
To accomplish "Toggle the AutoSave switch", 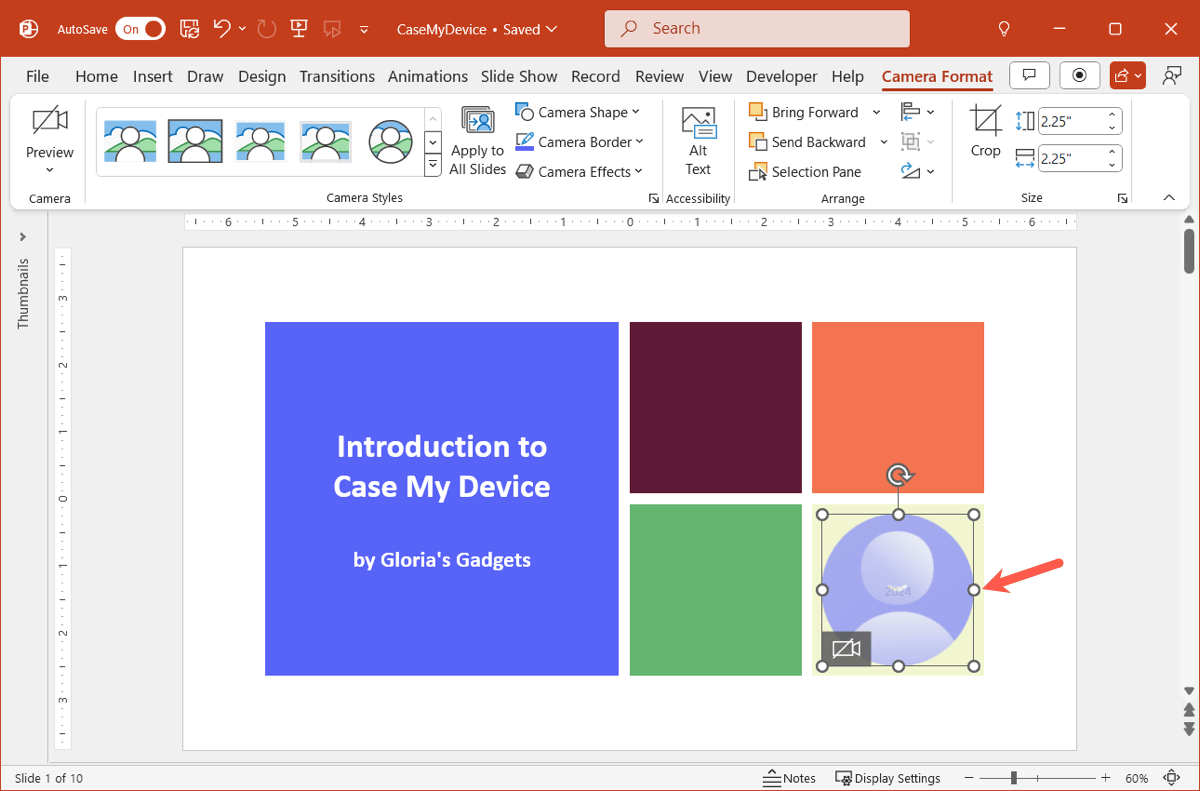I will [x=141, y=29].
